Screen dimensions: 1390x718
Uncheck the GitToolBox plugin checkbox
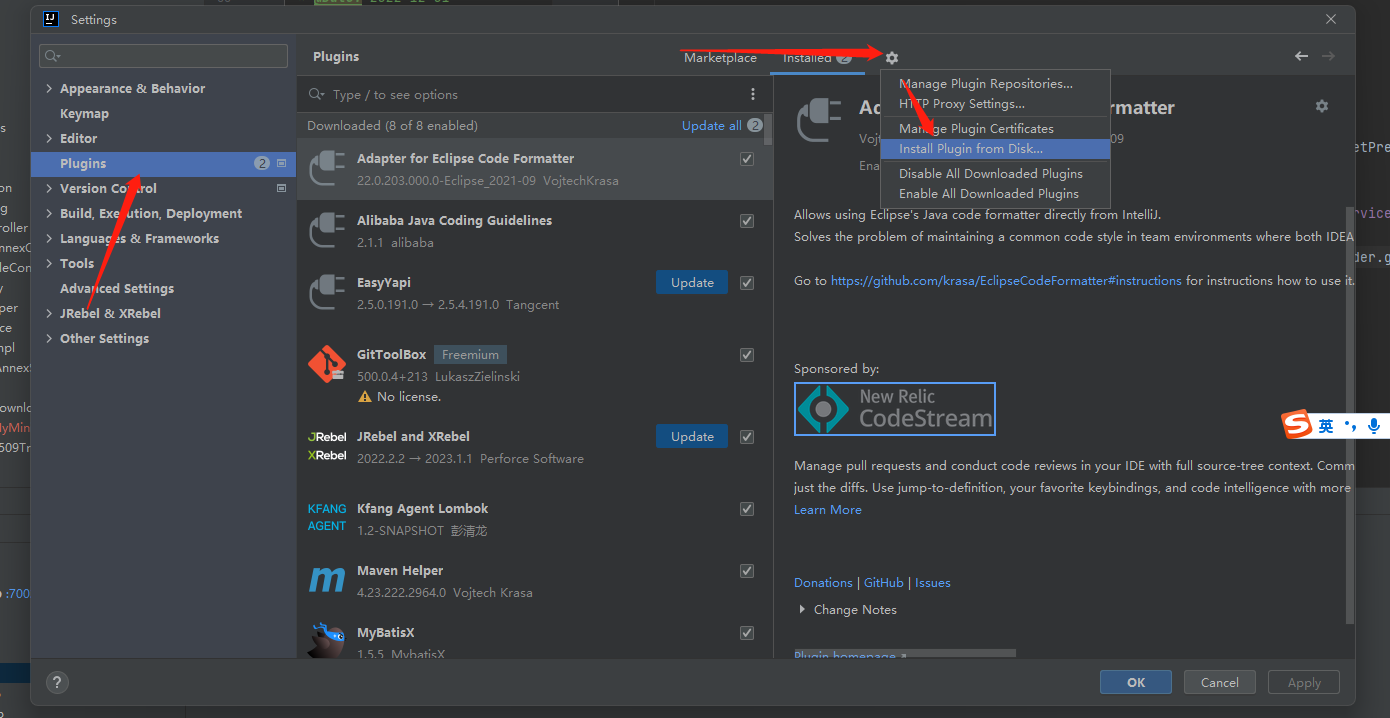click(747, 355)
